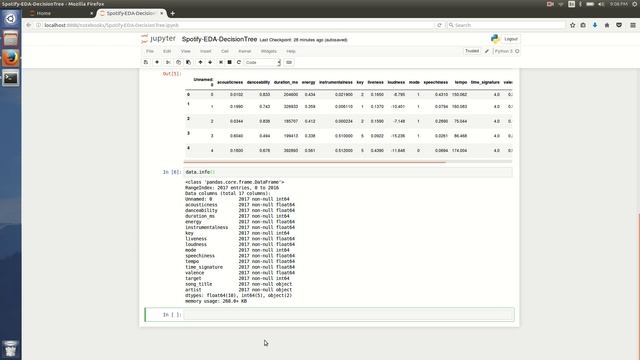Image resolution: width=640 pixels, height=360 pixels.
Task: Focus the Firefox Search box
Action: (506, 25)
